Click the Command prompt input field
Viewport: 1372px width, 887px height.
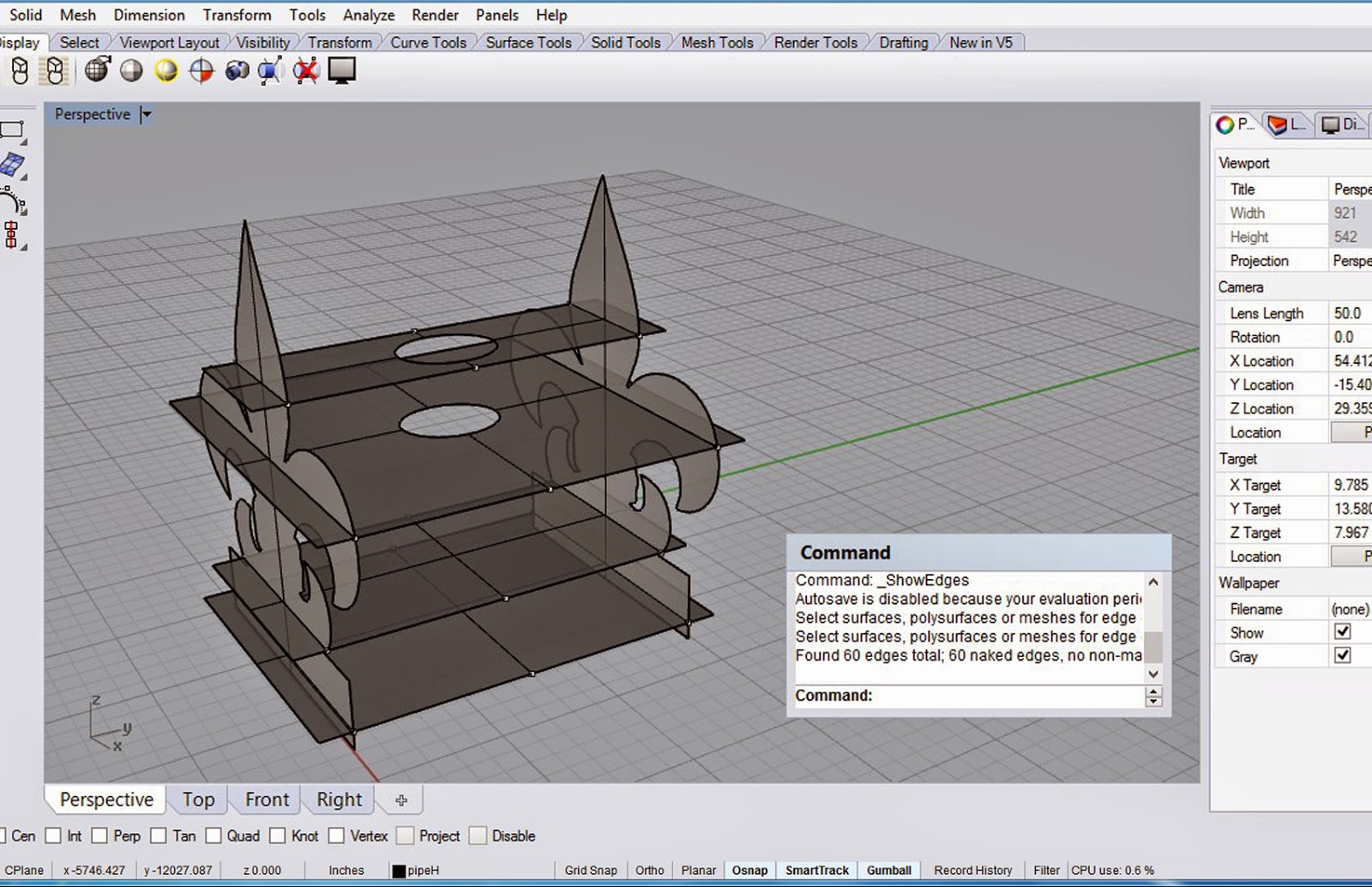click(1003, 696)
